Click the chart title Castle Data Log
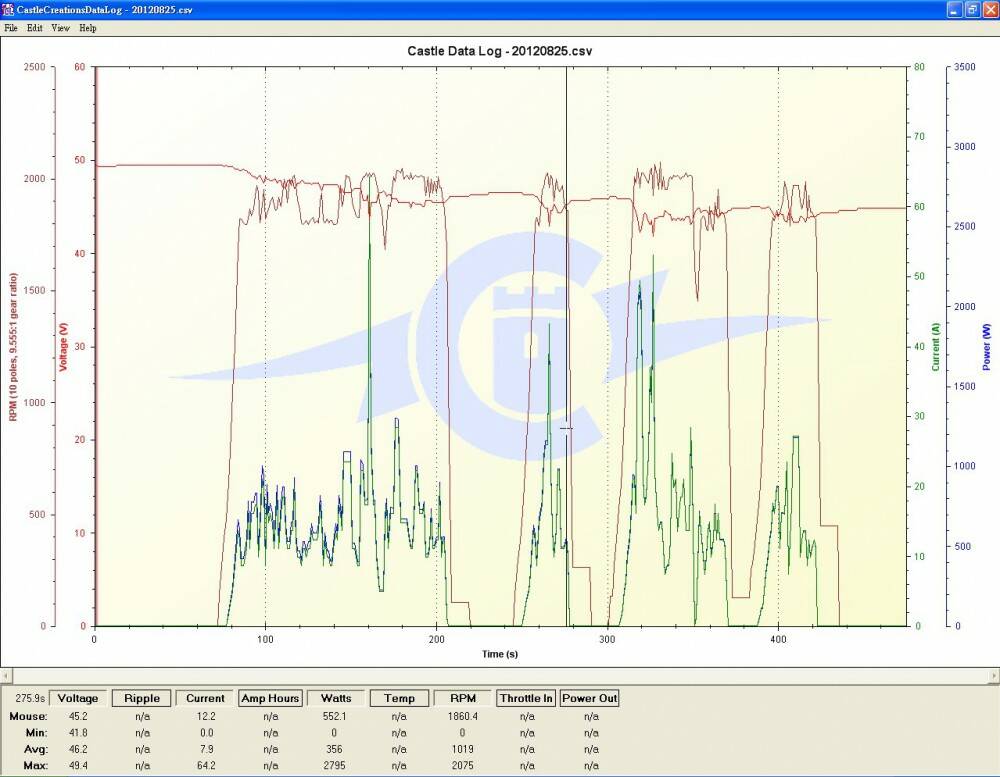This screenshot has height=777, width=1000. pos(500,51)
